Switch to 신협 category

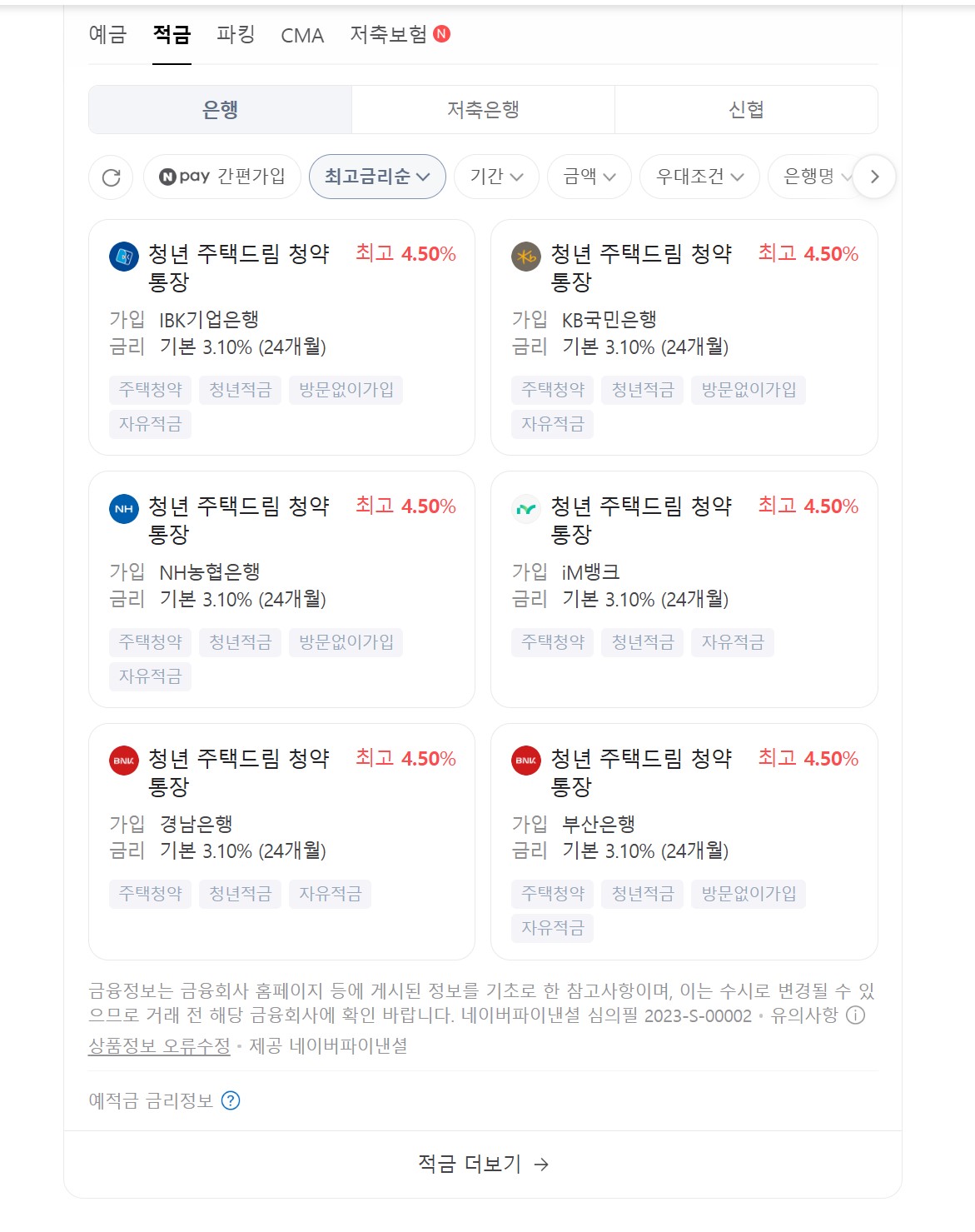click(x=745, y=109)
